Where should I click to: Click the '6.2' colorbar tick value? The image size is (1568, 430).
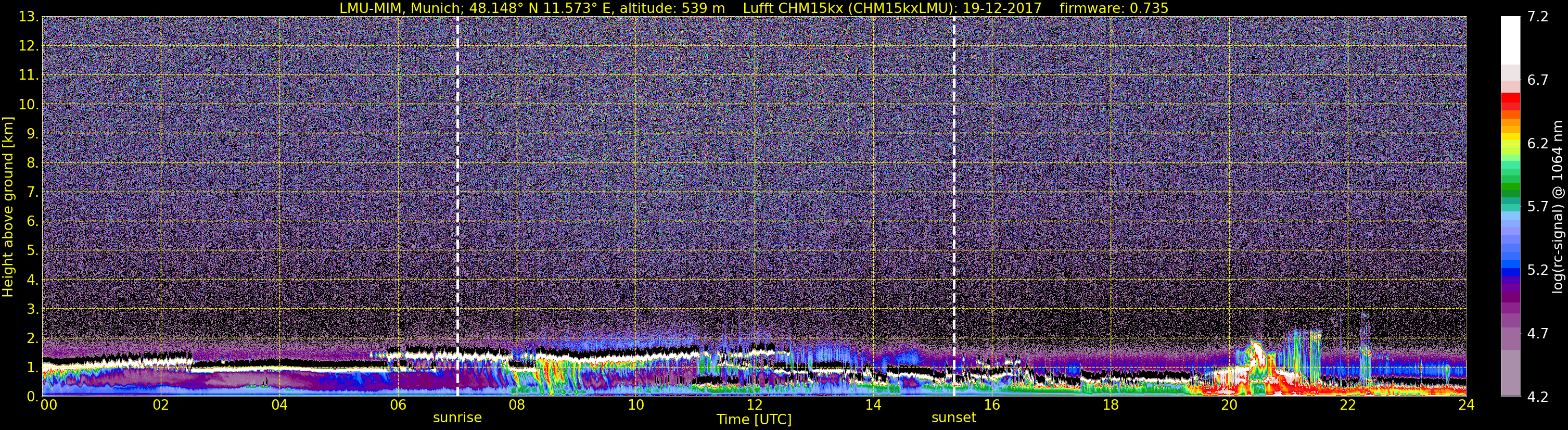tap(1538, 143)
